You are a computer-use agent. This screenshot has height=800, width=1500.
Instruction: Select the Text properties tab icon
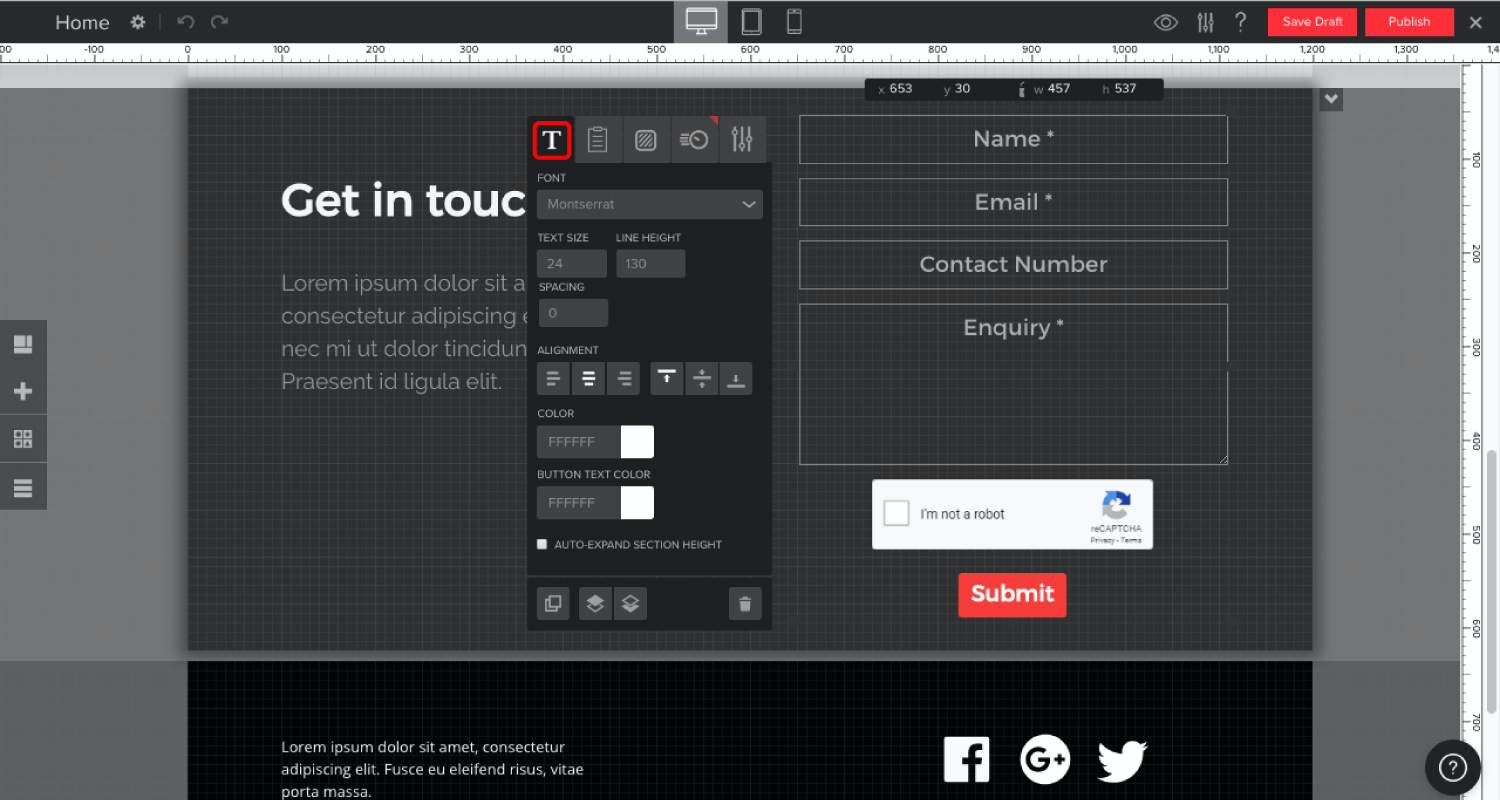[552, 140]
